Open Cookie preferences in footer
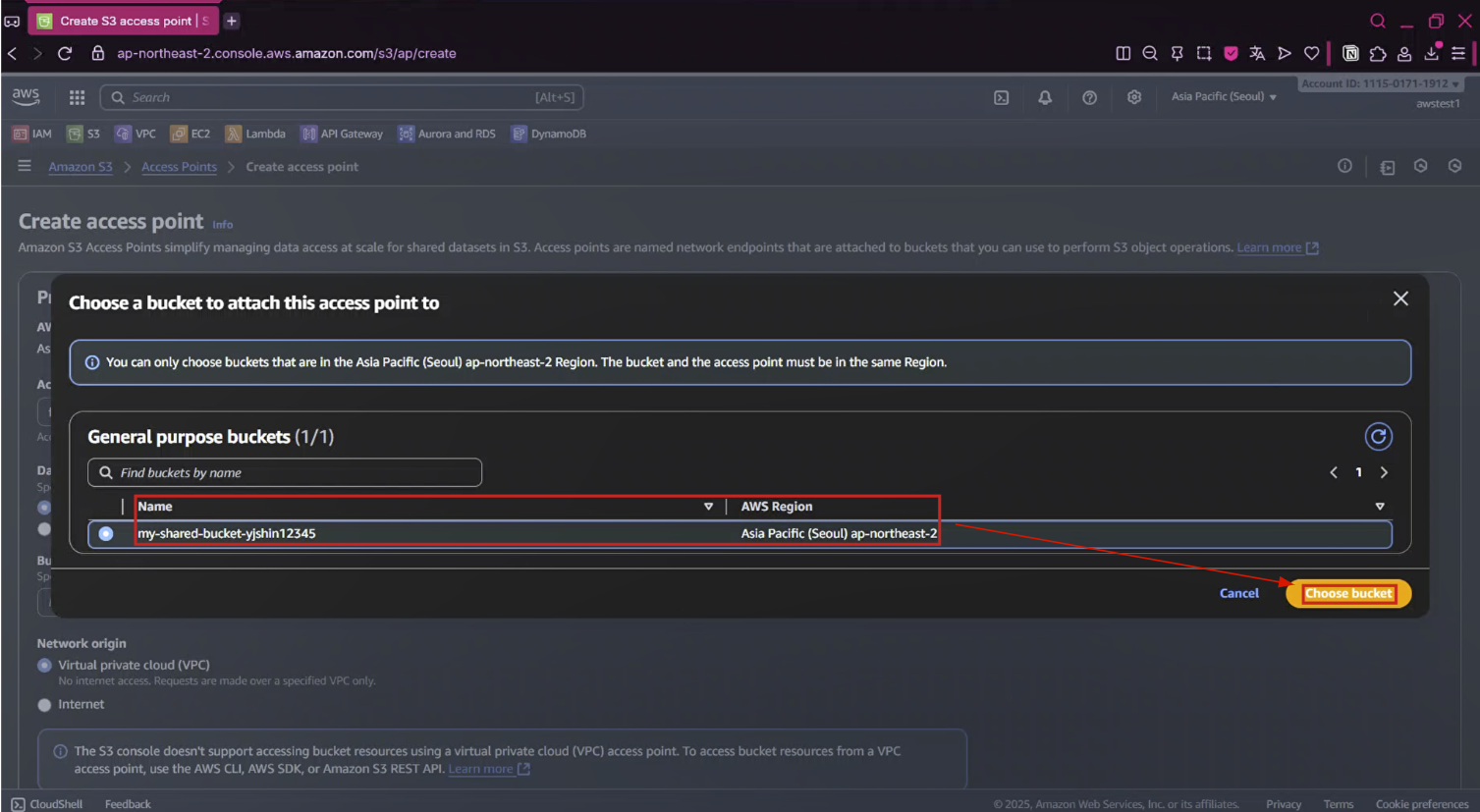The width and height of the screenshot is (1480, 812). coord(1422,804)
